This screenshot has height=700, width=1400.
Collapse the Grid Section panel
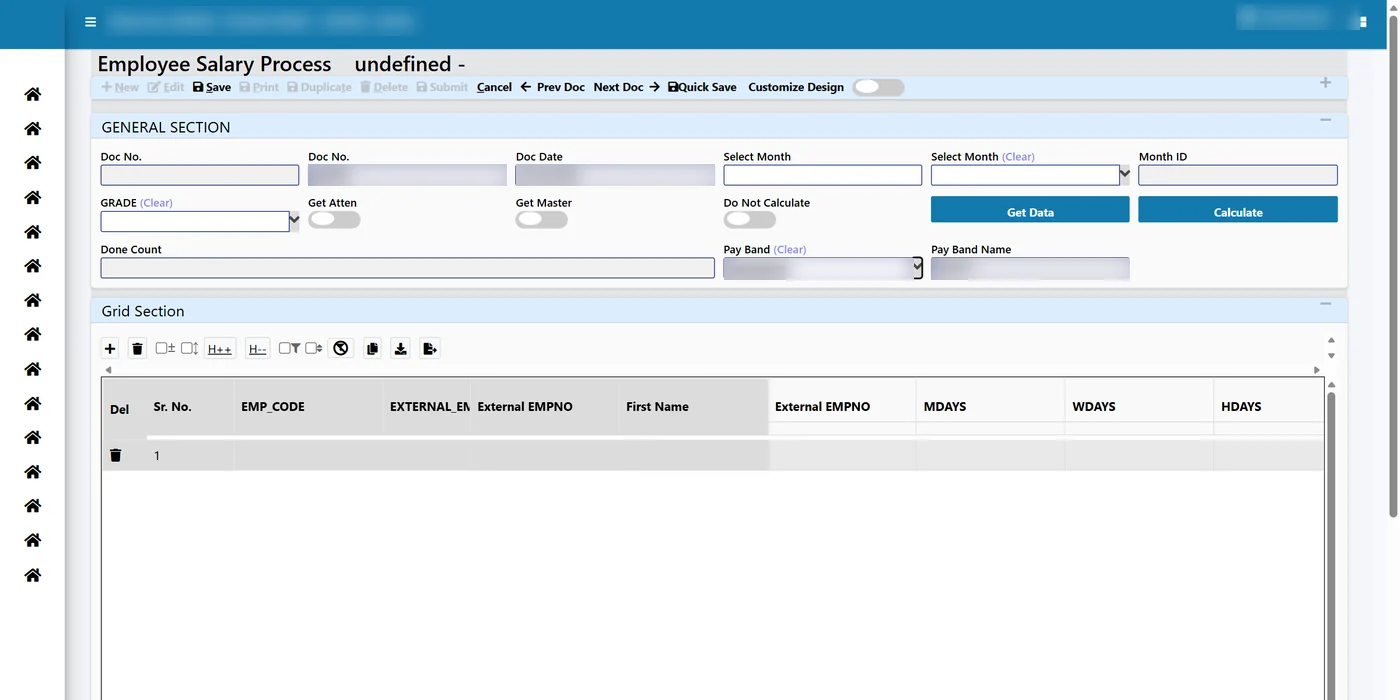[x=1325, y=304]
